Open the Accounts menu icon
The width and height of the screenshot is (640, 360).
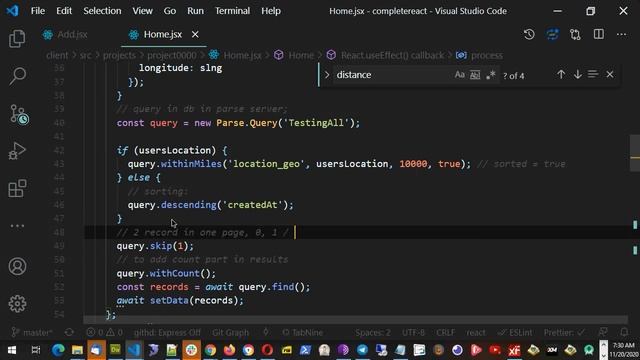click(17, 267)
